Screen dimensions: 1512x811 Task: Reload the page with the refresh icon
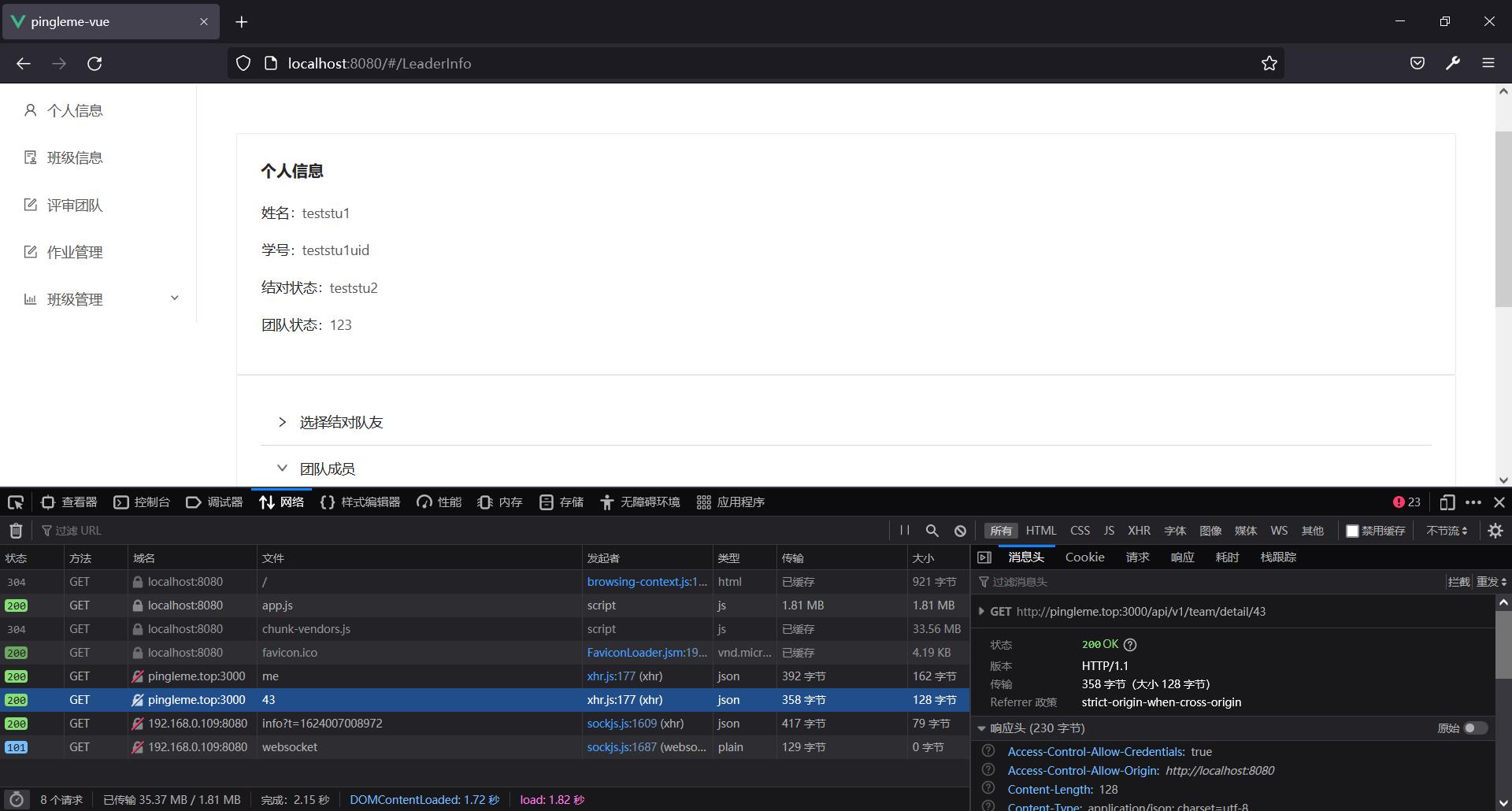pyautogui.click(x=94, y=64)
